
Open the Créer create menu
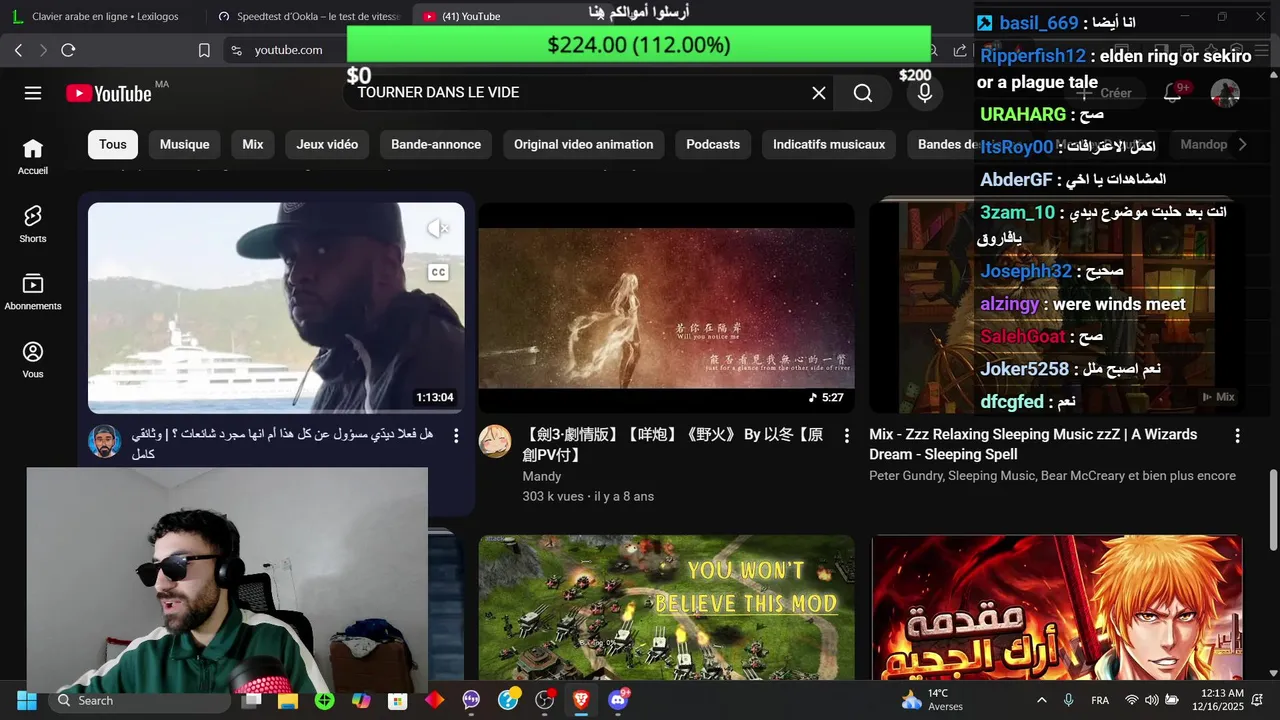pos(1103,93)
